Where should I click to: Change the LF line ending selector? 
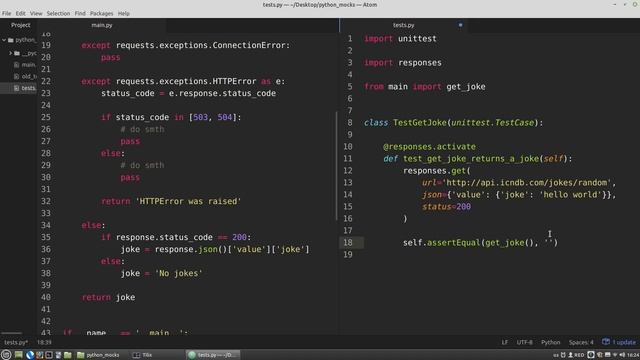504,342
